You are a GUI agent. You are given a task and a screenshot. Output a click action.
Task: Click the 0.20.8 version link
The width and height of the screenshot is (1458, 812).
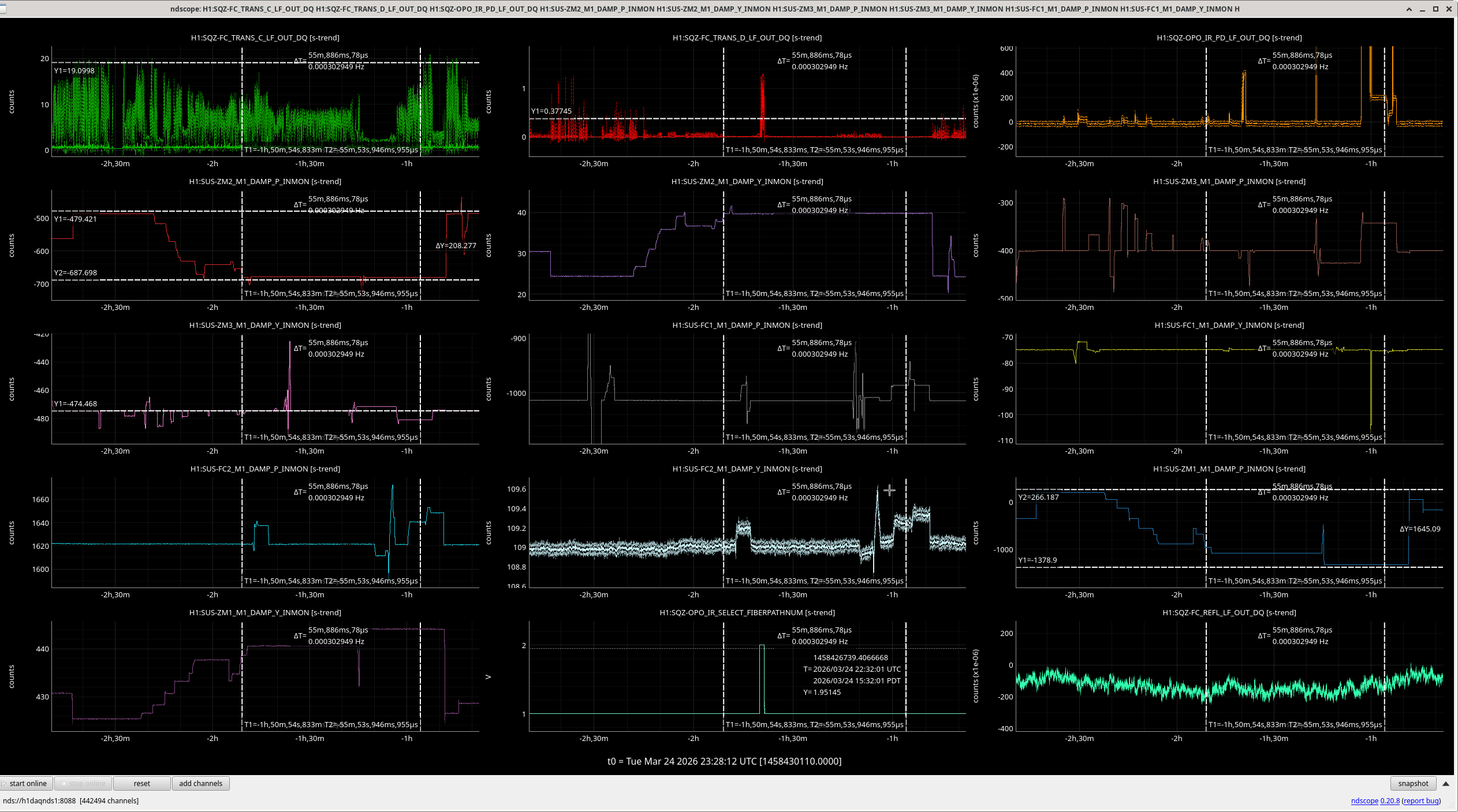click(x=1390, y=800)
